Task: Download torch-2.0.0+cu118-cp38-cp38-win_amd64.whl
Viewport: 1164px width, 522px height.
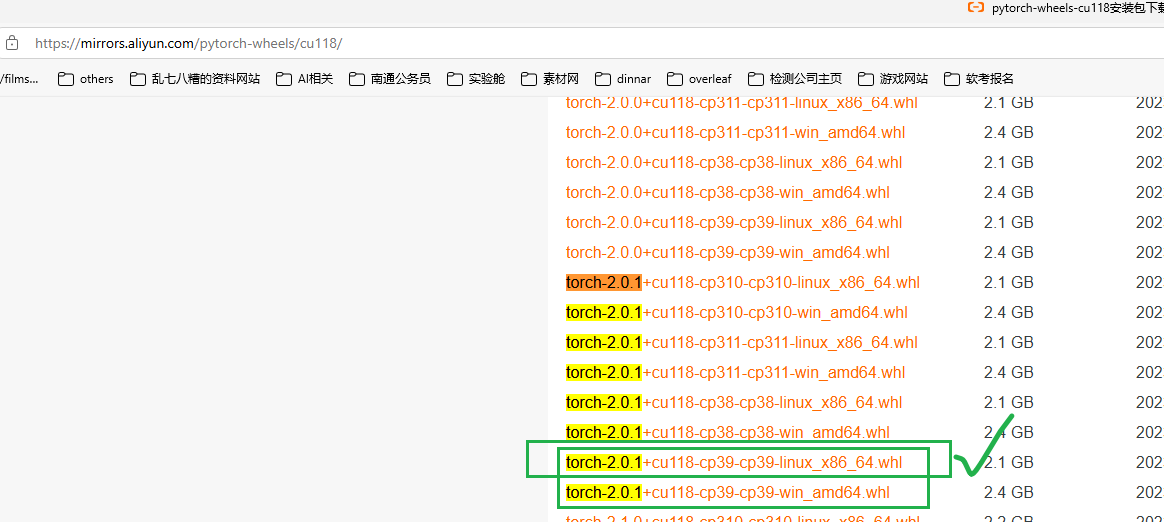Action: (728, 192)
